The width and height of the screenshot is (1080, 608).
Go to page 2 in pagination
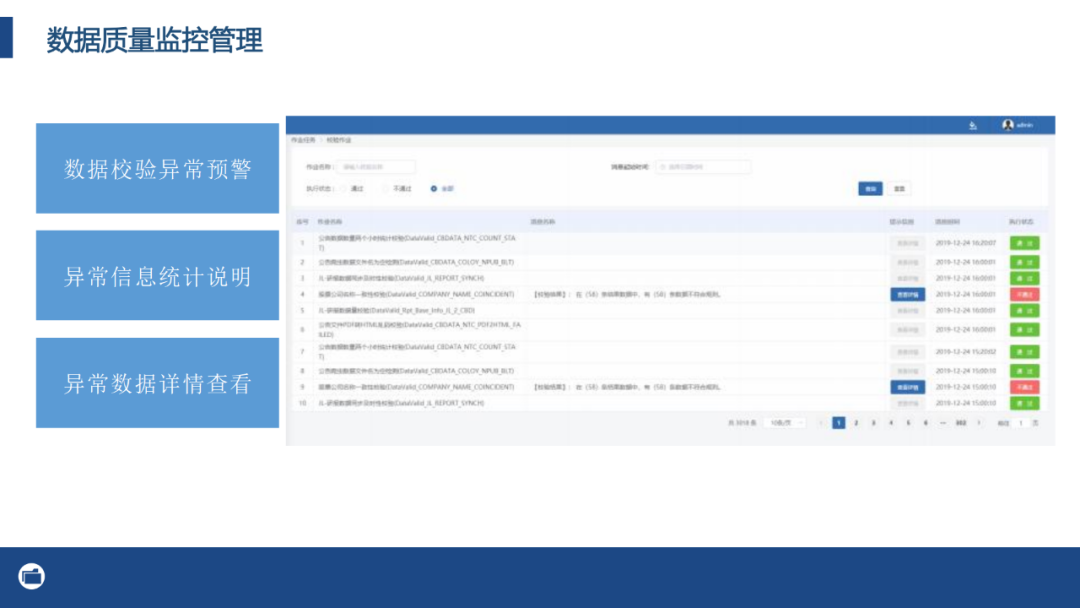click(856, 423)
